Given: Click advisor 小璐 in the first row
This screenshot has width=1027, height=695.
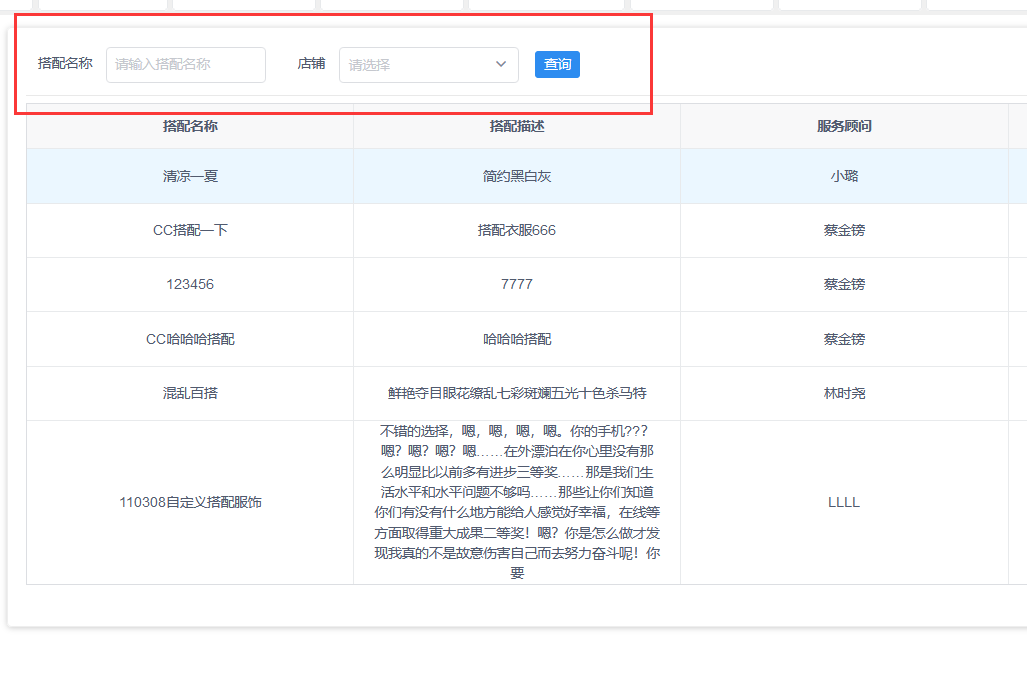Looking at the screenshot, I should tap(844, 176).
